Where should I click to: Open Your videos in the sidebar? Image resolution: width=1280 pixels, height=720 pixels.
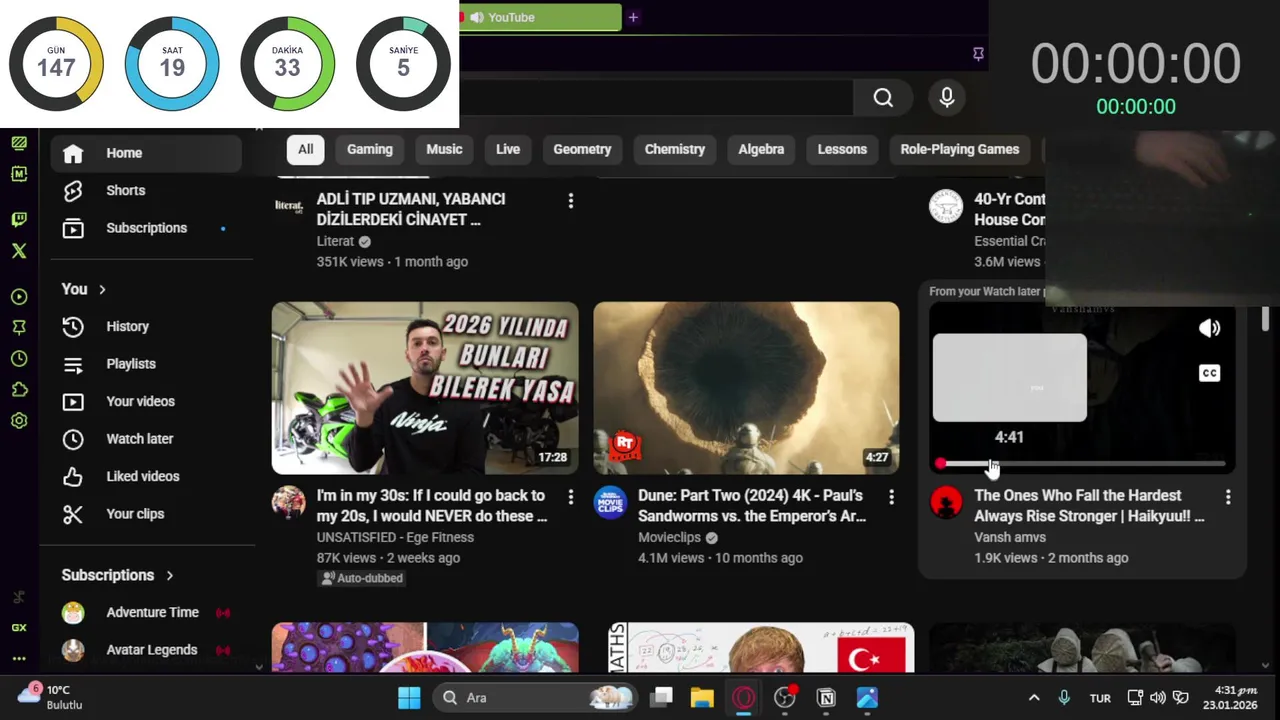tap(146, 401)
